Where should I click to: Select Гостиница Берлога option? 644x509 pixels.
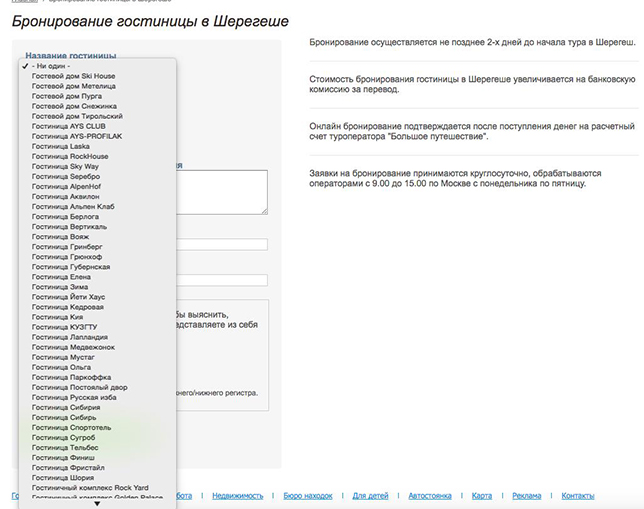click(x=97, y=217)
